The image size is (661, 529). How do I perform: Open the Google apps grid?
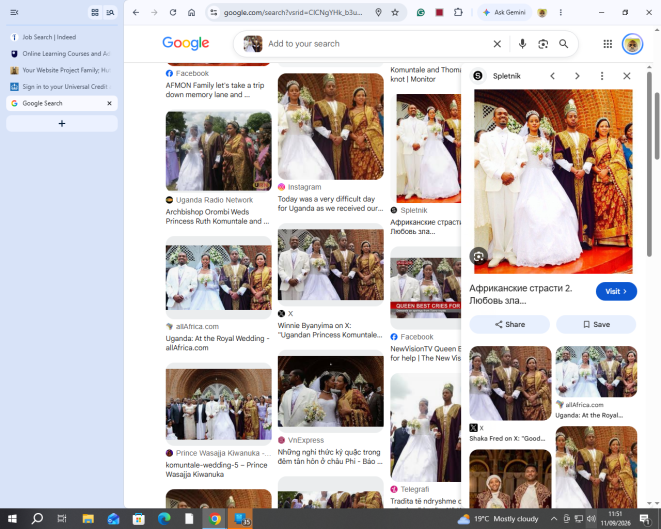[x=607, y=44]
